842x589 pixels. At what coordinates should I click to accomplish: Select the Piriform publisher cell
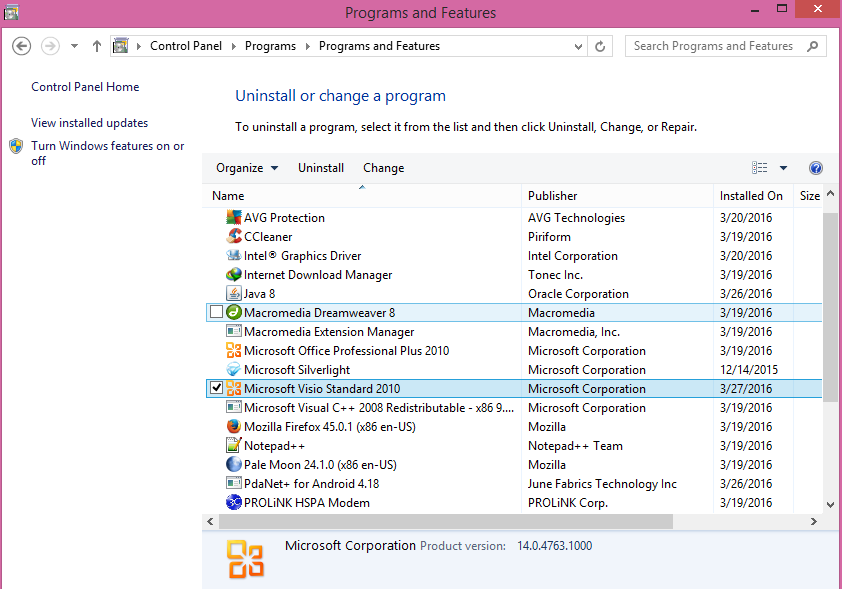(x=549, y=237)
